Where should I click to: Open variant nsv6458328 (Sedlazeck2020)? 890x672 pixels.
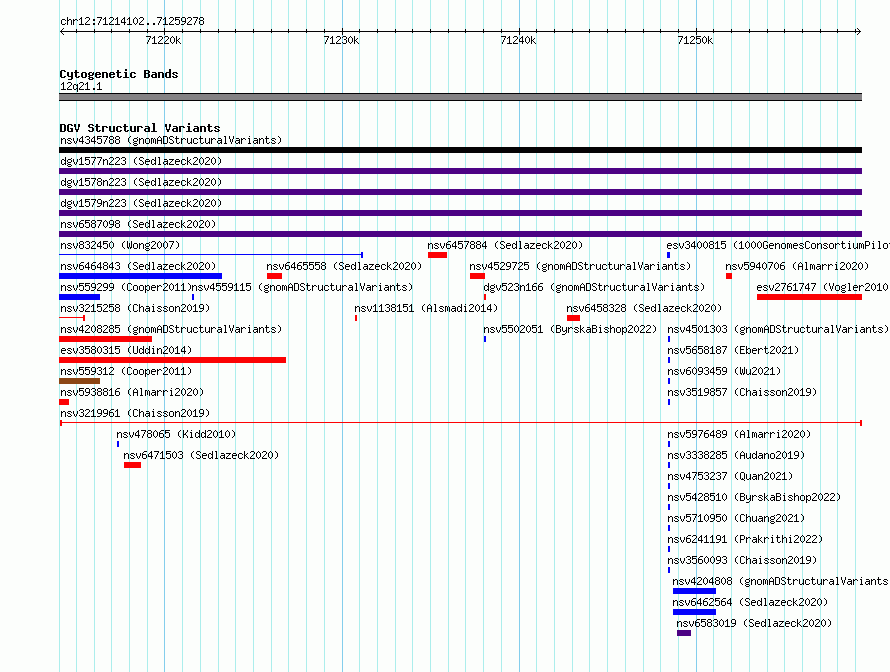coord(644,308)
